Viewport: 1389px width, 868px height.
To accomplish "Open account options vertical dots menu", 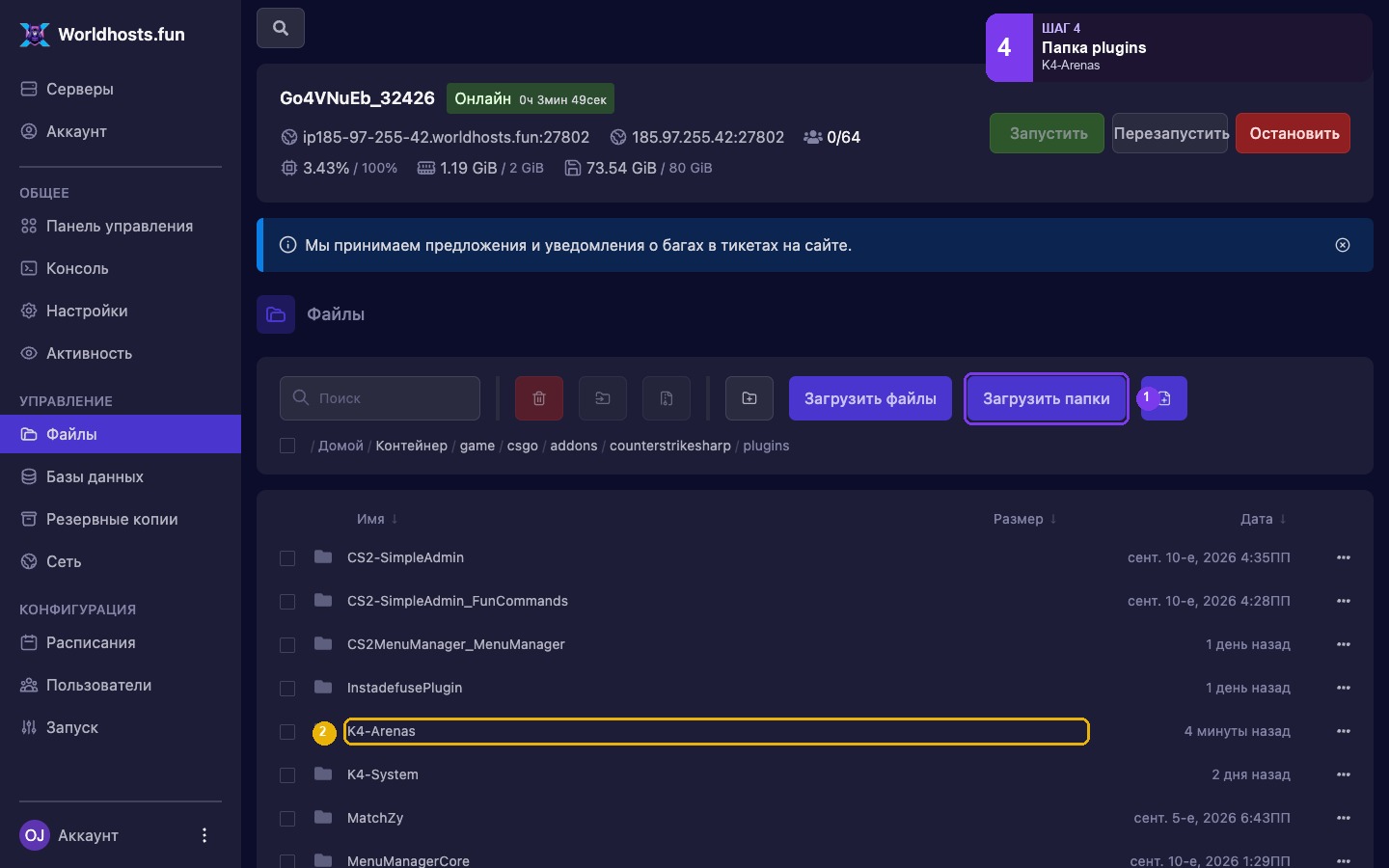I will pos(204,835).
